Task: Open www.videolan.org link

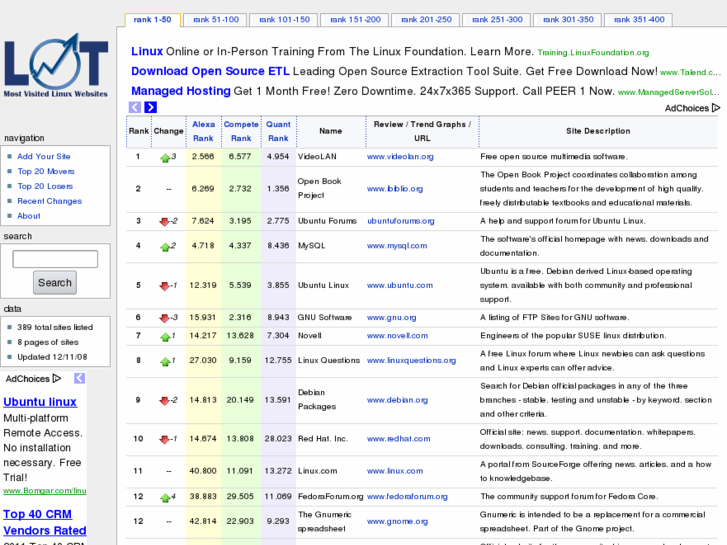Action: click(399, 157)
